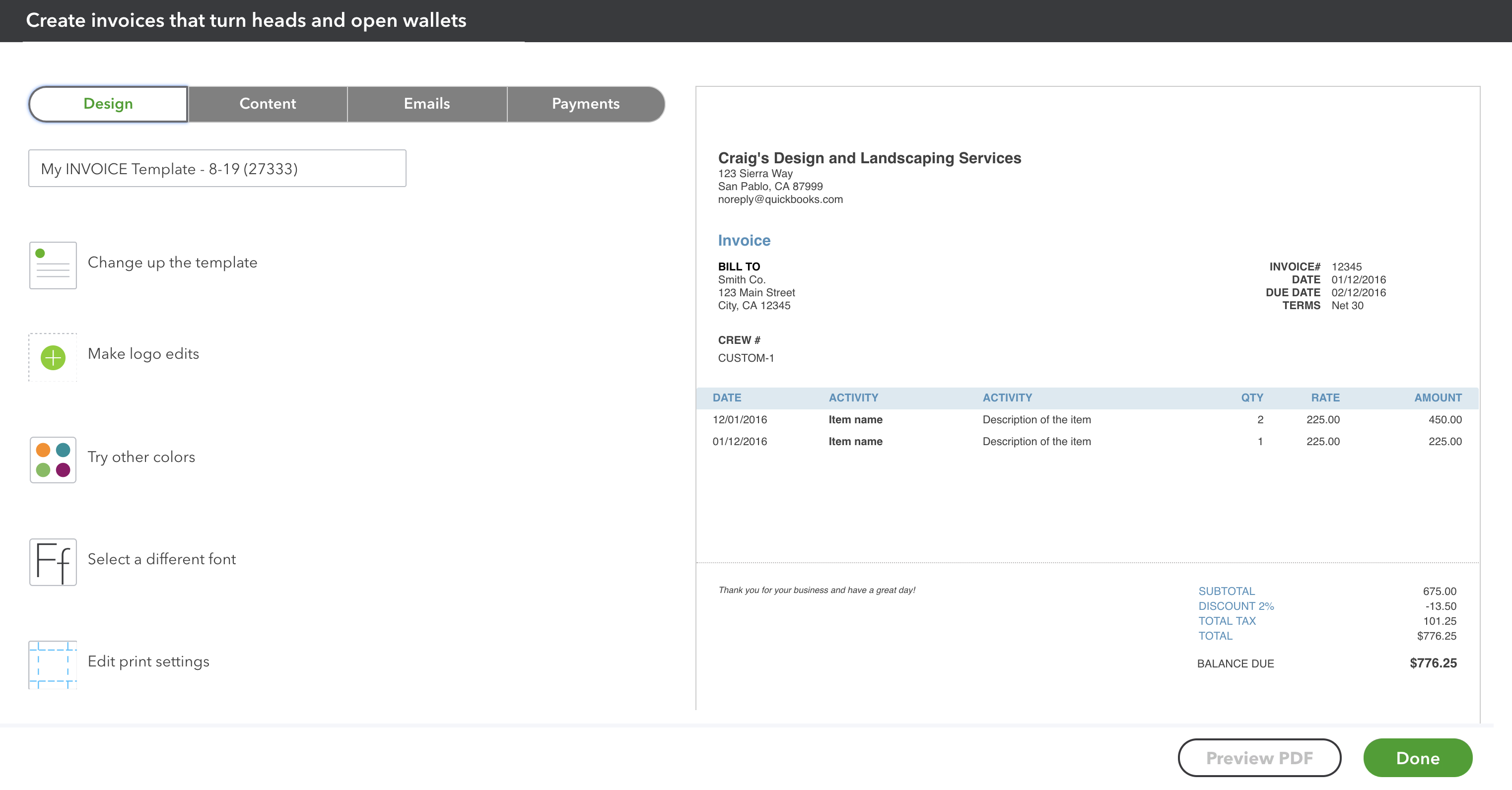The width and height of the screenshot is (1512, 790).
Task: Open Edit print settings
Action: (148, 661)
